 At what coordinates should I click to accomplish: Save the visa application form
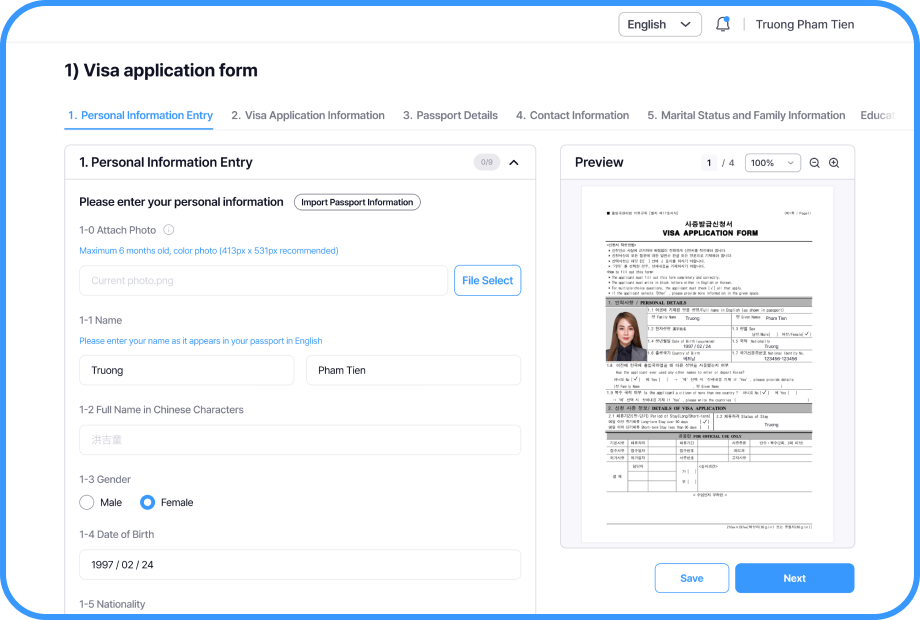(691, 578)
